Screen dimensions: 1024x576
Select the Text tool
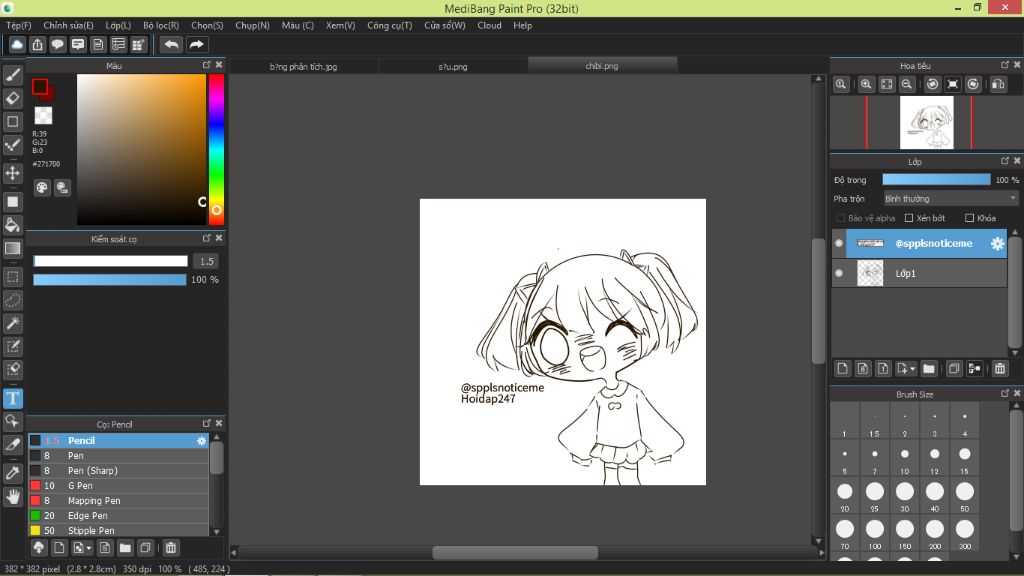(x=12, y=398)
